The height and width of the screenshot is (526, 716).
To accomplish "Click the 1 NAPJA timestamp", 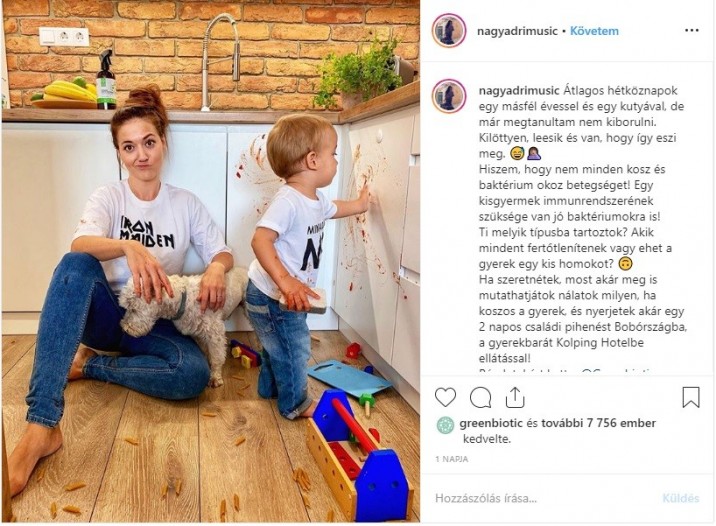I will coord(452,459).
